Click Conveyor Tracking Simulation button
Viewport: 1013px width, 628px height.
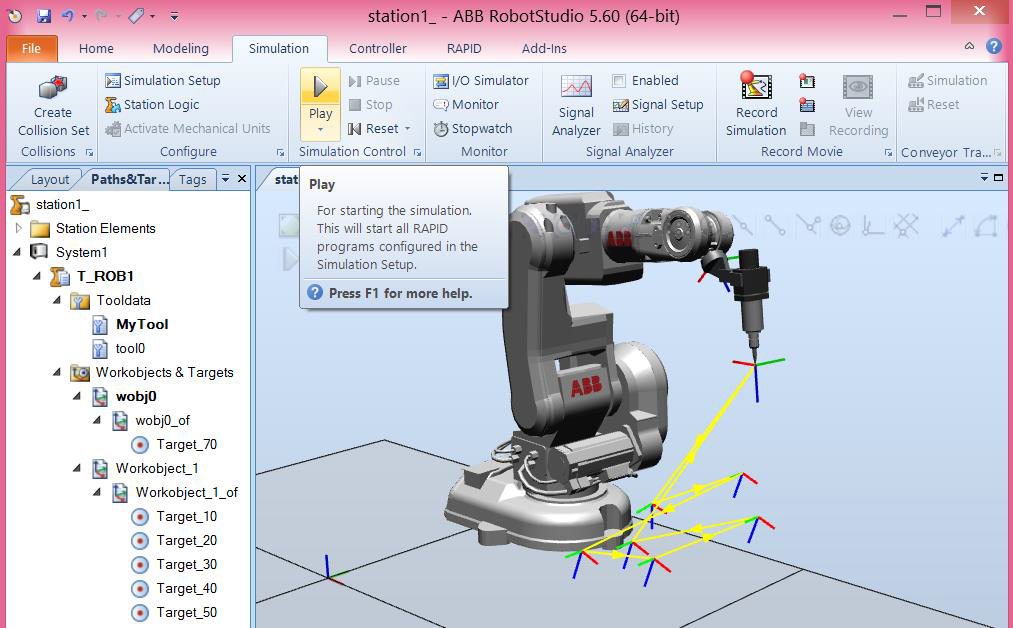point(947,81)
